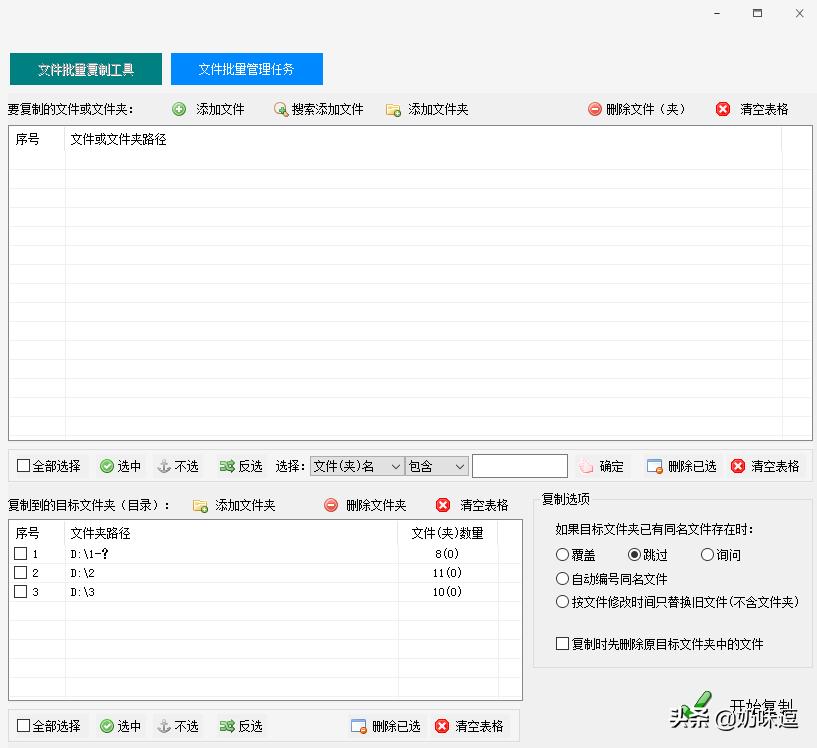This screenshot has width=817, height=748.
Task: 打开文件(夹)名筛选下拉框
Action: [x=355, y=465]
